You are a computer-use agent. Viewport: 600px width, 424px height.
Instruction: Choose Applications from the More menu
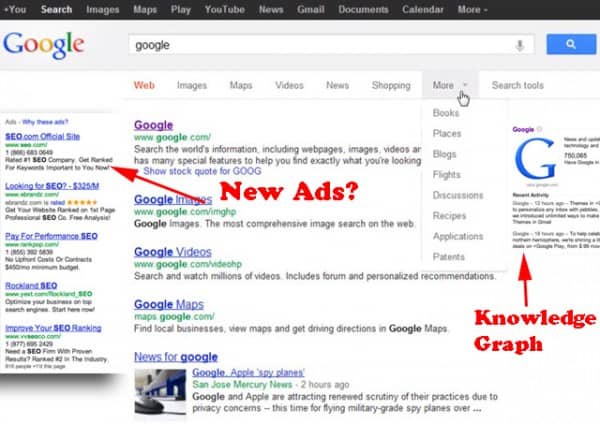[458, 236]
